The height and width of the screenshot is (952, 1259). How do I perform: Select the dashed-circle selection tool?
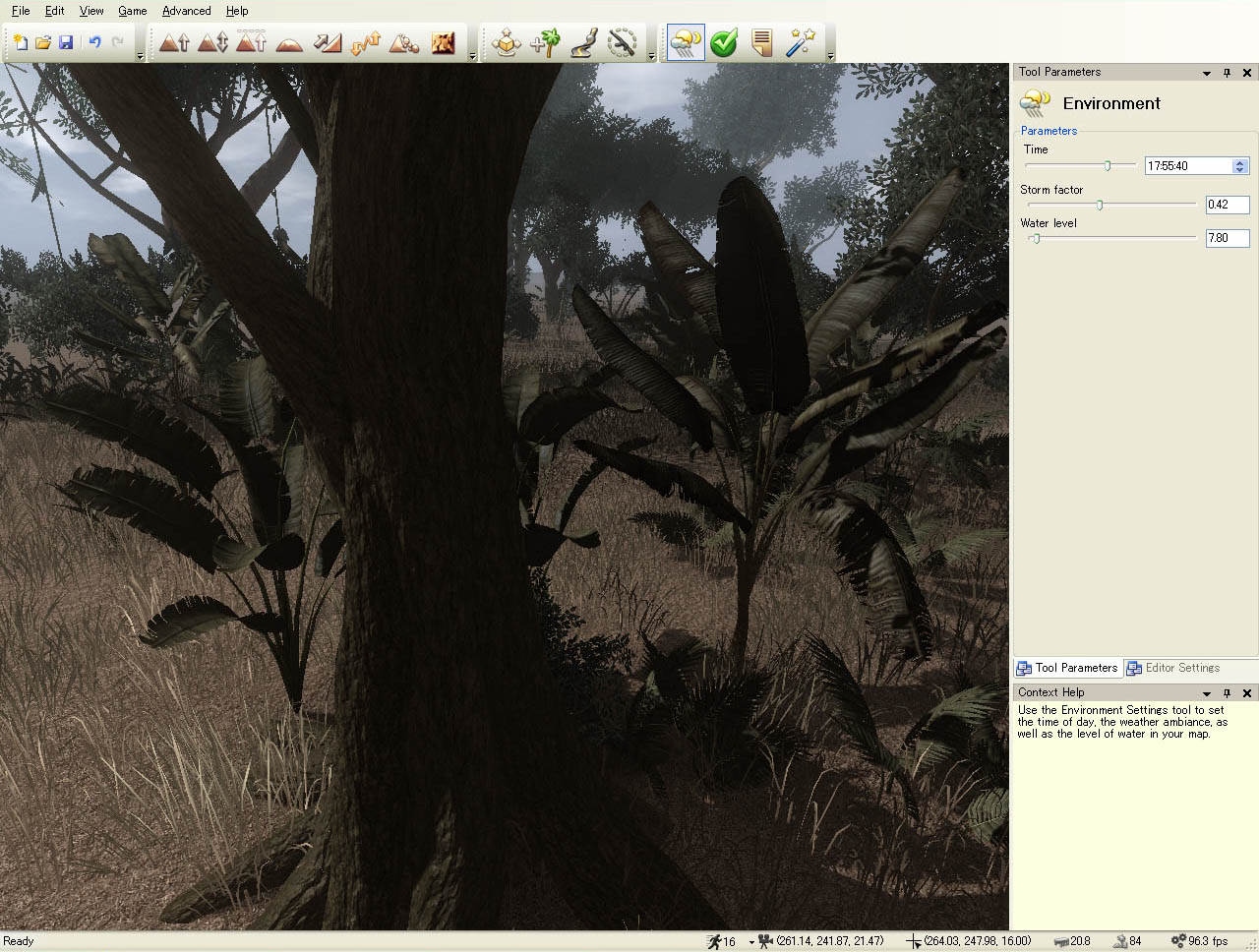[622, 42]
